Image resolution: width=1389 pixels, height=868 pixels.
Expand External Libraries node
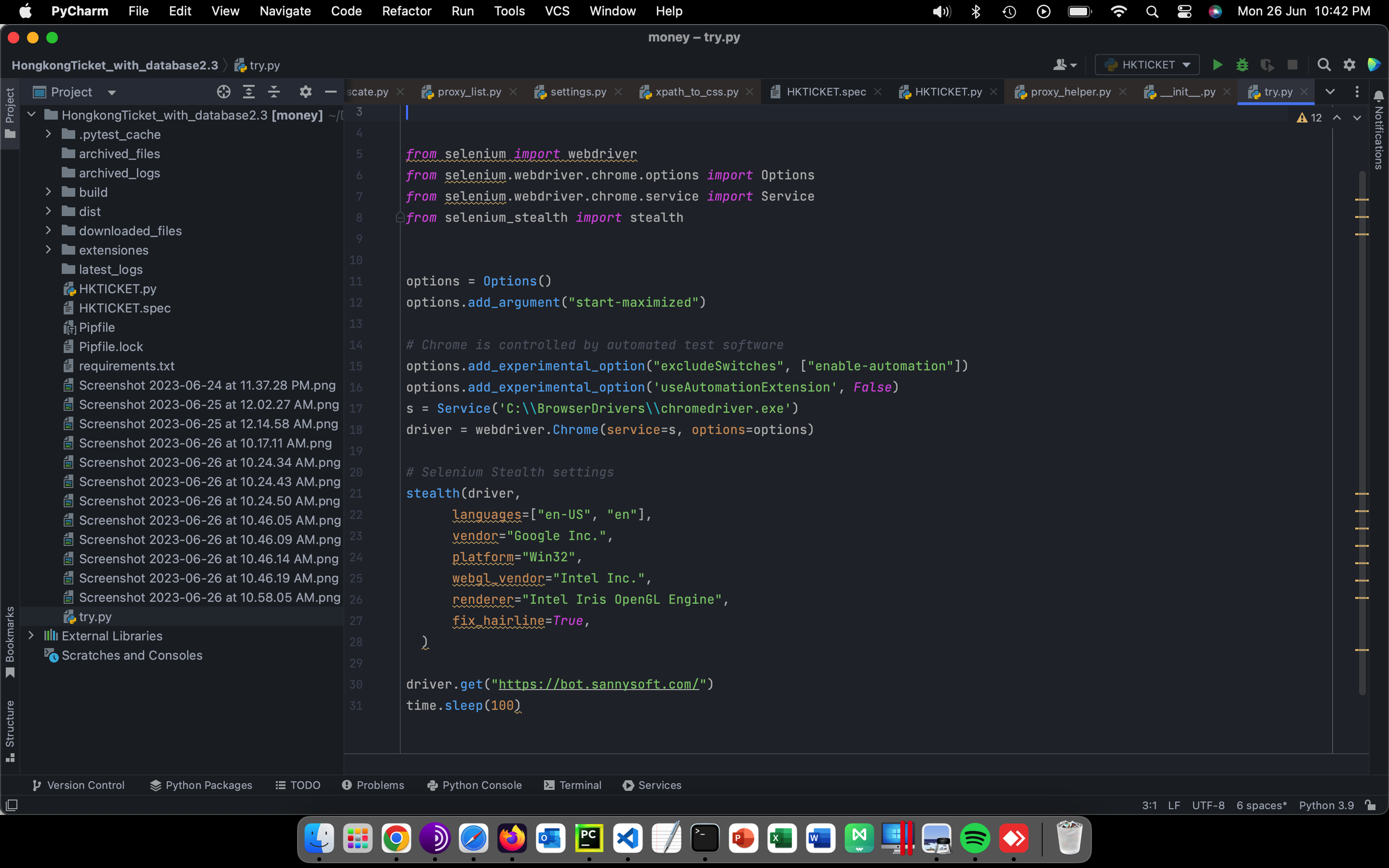point(31,636)
